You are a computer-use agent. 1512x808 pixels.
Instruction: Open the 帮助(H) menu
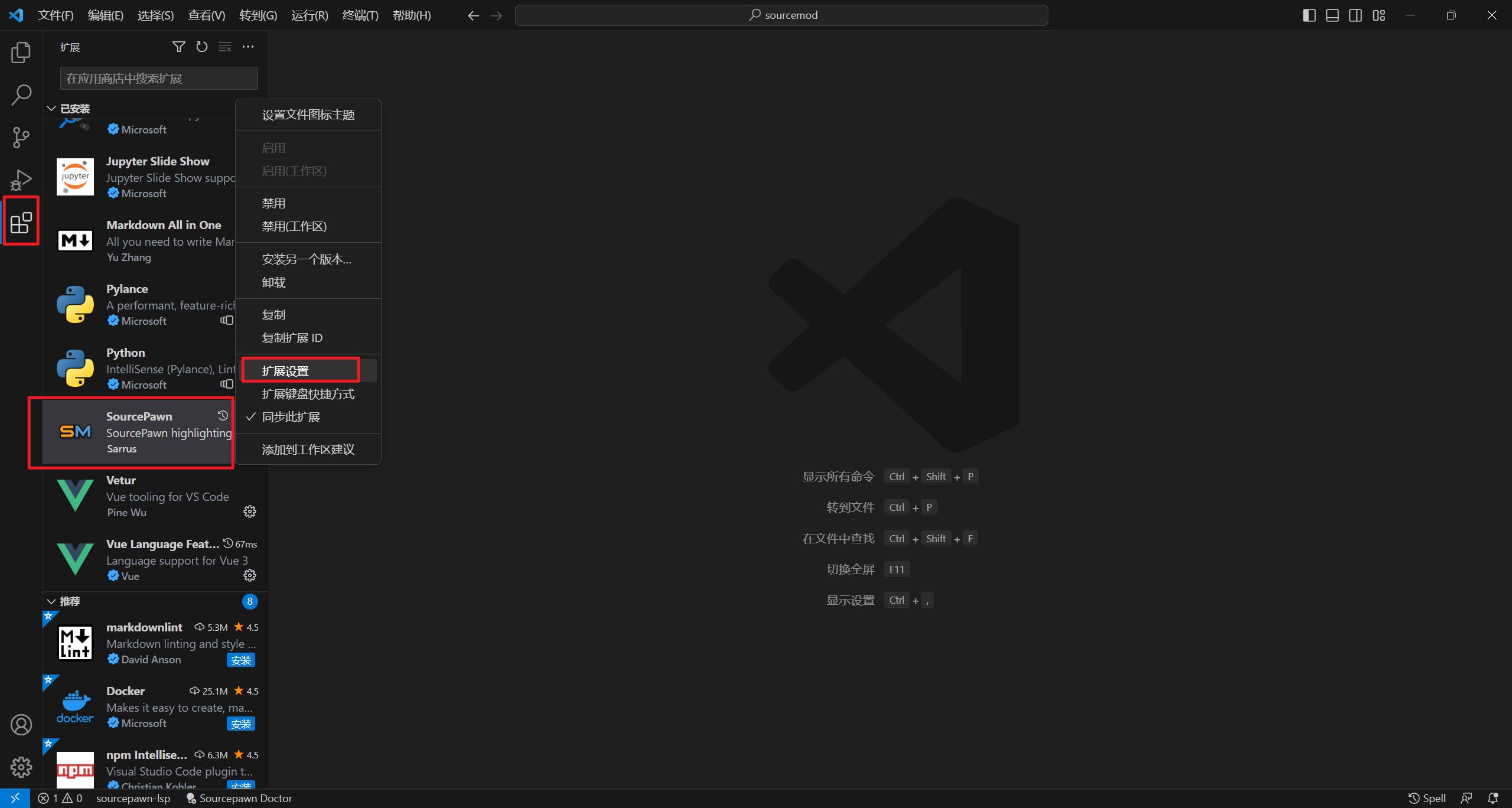pyautogui.click(x=412, y=15)
